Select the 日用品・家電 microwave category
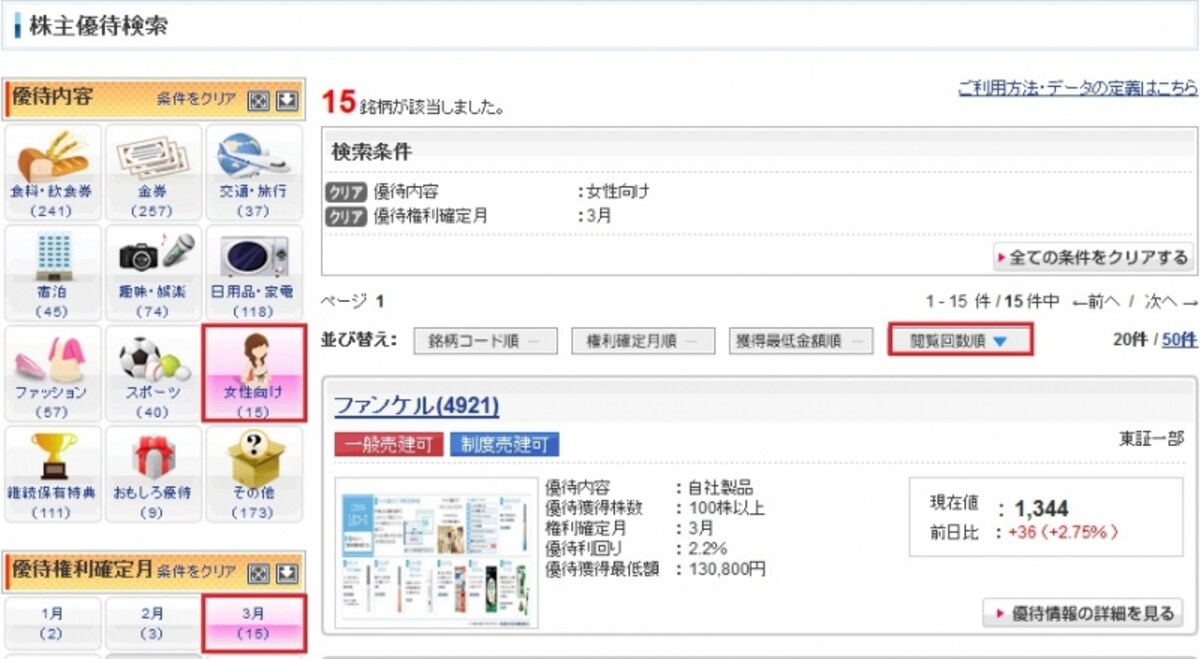Image resolution: width=1200 pixels, height=659 pixels. tap(253, 273)
